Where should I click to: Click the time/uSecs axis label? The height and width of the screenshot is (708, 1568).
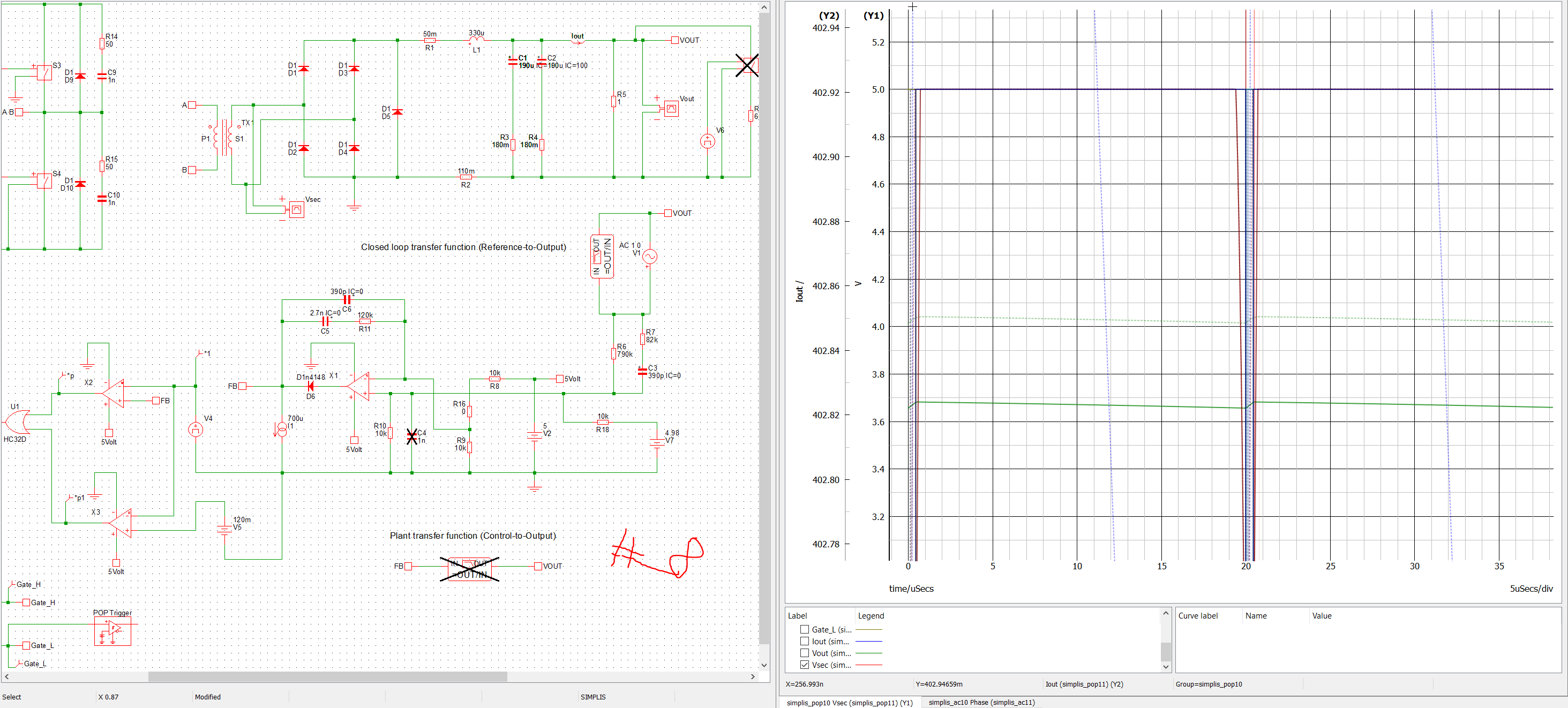click(911, 589)
